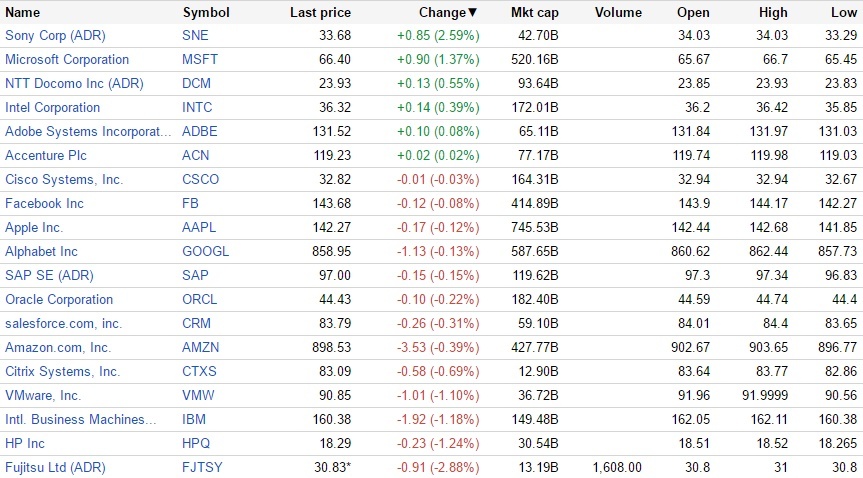Select the ADBE symbol link

[x=200, y=132]
